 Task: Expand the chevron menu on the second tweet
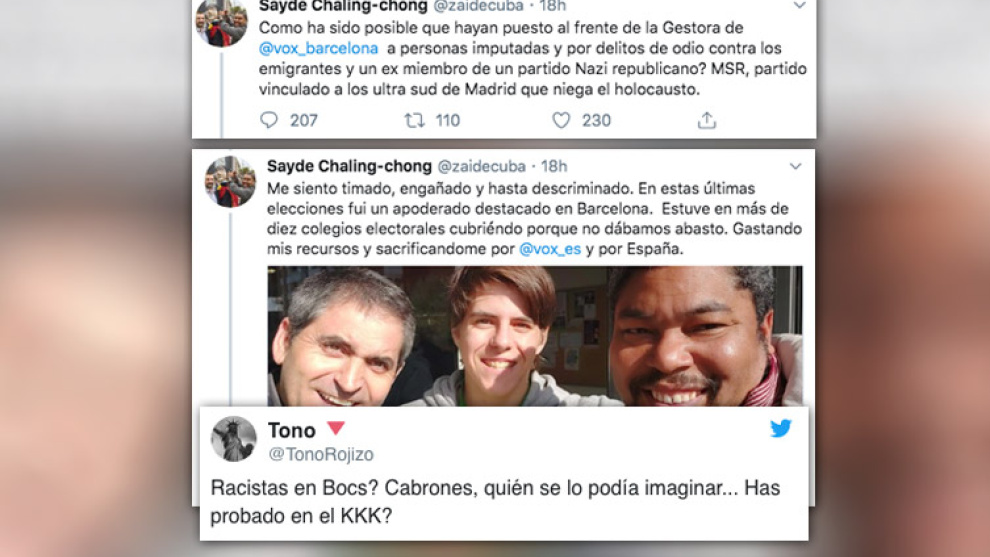[796, 166]
